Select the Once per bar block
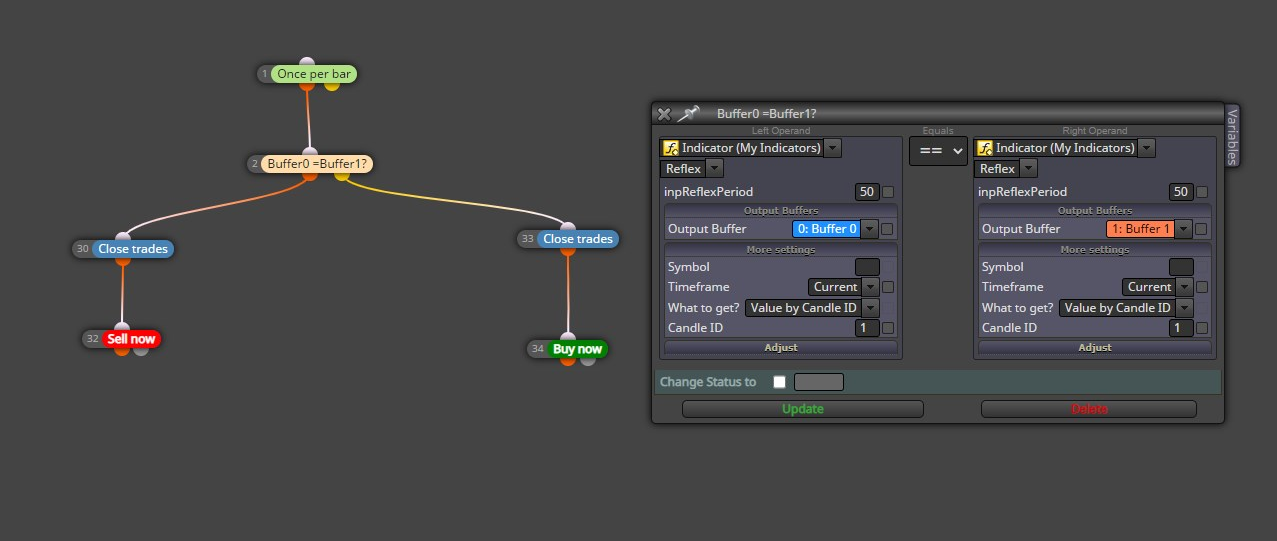Viewport: 1277px width, 541px height. pos(314,74)
